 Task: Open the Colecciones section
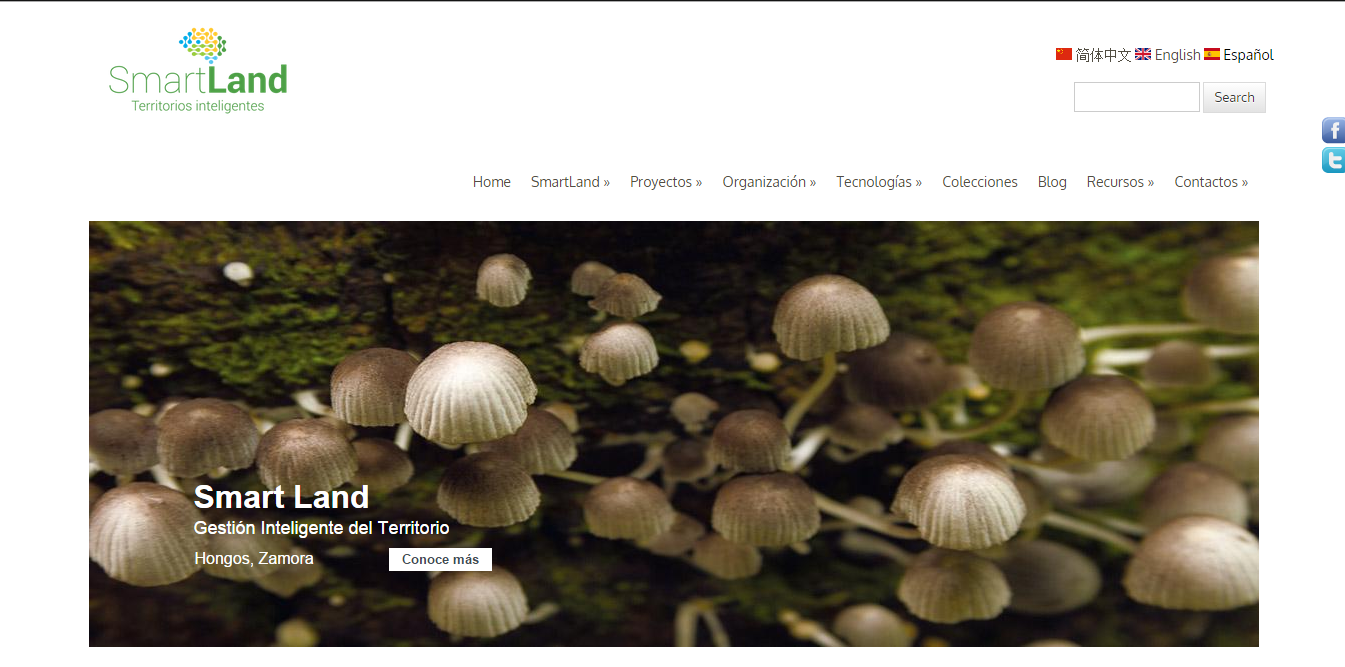point(980,181)
